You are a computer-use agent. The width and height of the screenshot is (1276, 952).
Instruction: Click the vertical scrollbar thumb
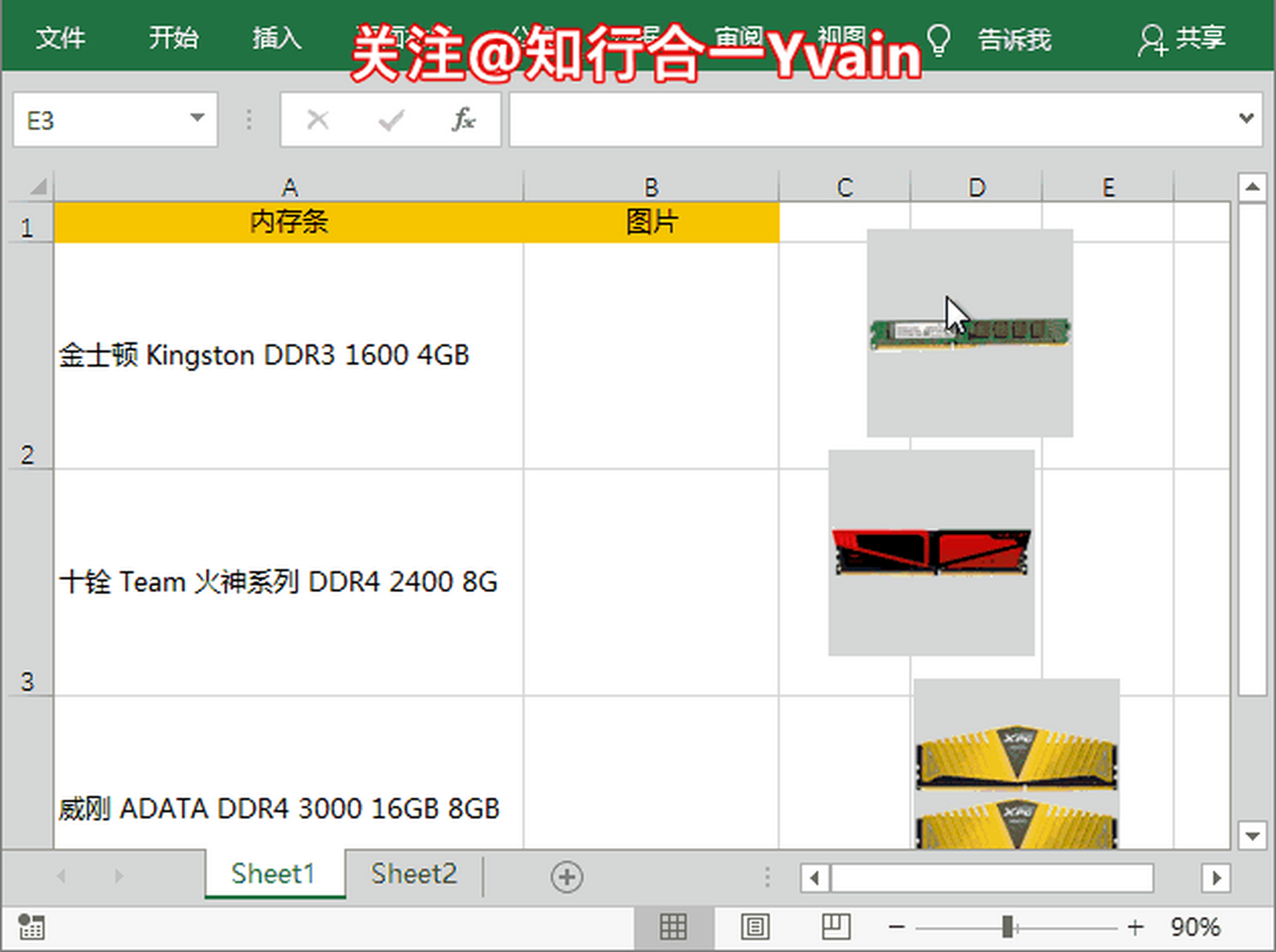1252,449
